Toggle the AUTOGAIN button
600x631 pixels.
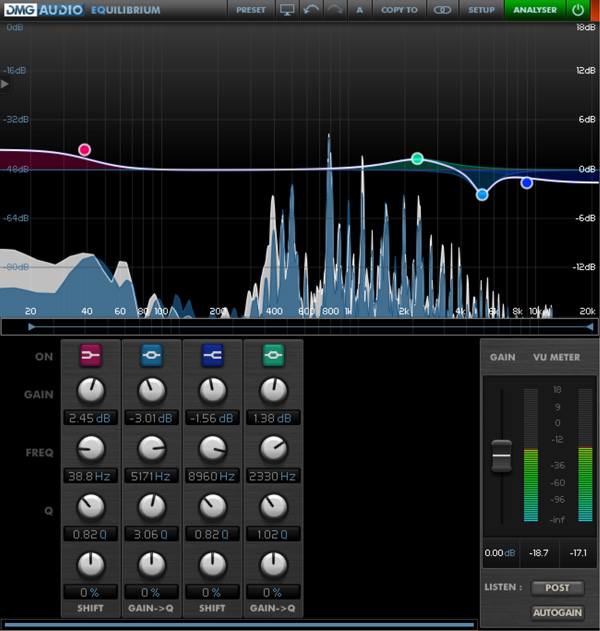tap(557, 612)
